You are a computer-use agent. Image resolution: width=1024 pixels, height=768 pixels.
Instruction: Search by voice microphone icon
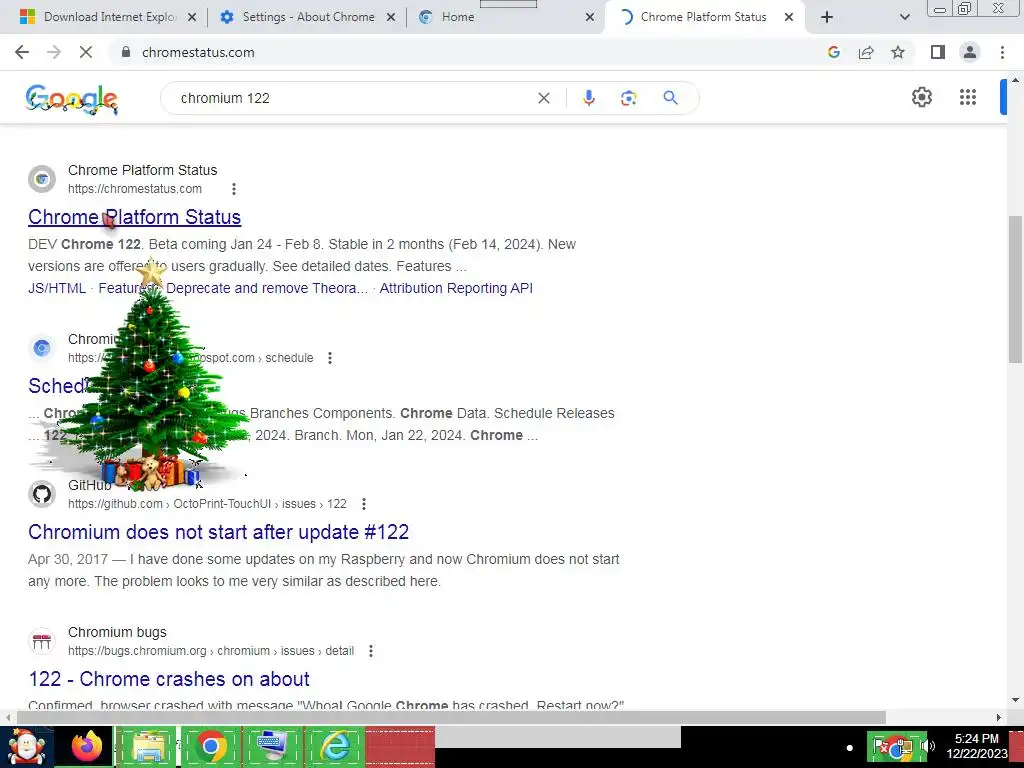click(588, 98)
